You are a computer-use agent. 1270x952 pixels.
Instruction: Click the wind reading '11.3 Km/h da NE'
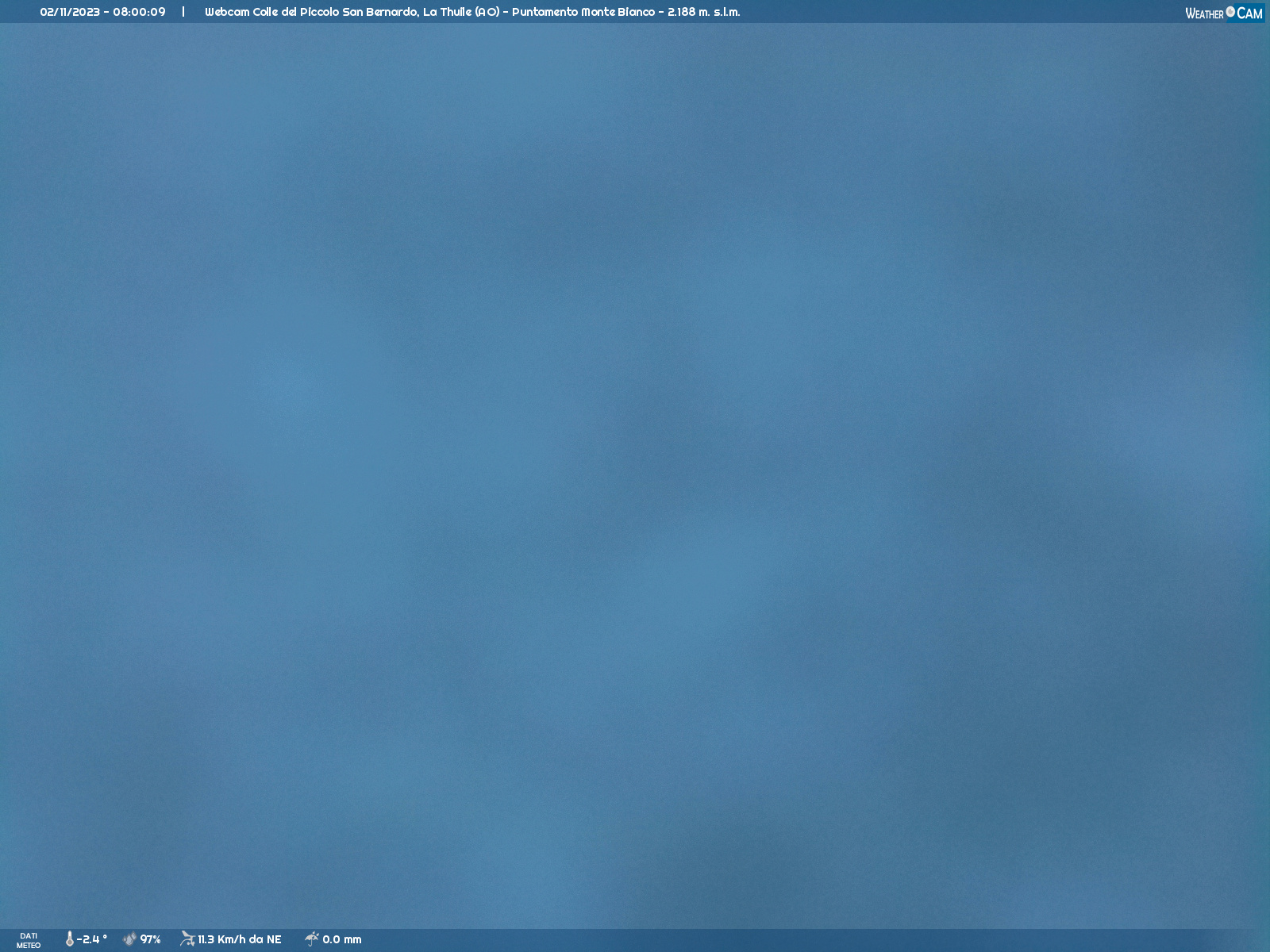click(x=240, y=939)
